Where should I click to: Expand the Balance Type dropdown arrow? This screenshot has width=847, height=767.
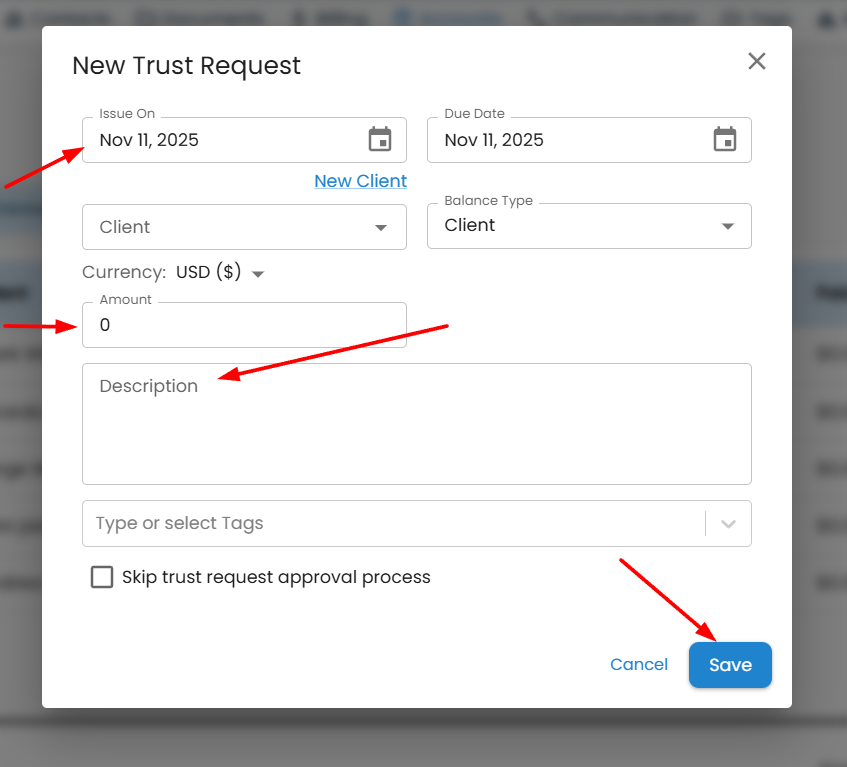[728, 226]
